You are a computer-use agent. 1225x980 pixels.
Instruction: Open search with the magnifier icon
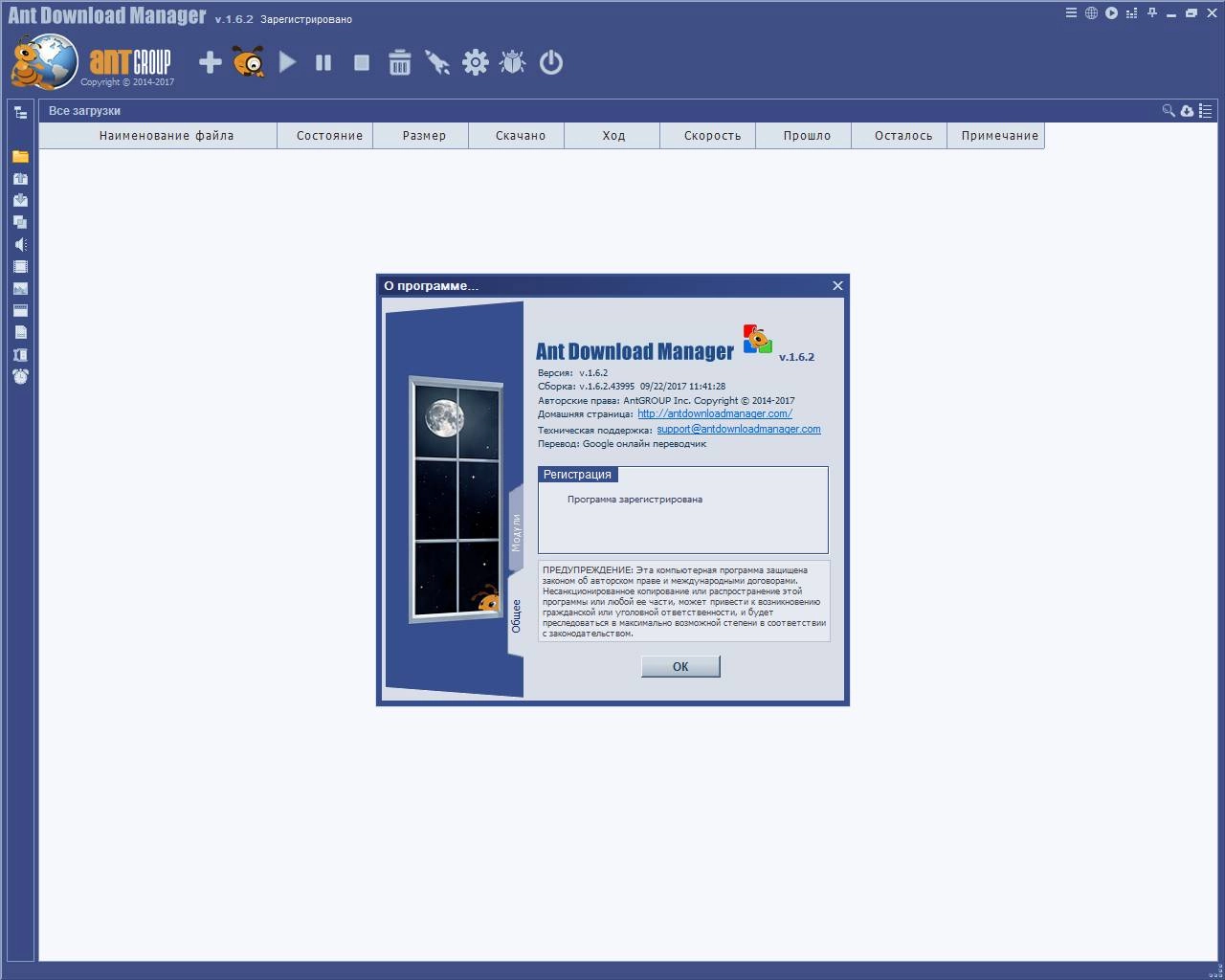pos(1169,111)
